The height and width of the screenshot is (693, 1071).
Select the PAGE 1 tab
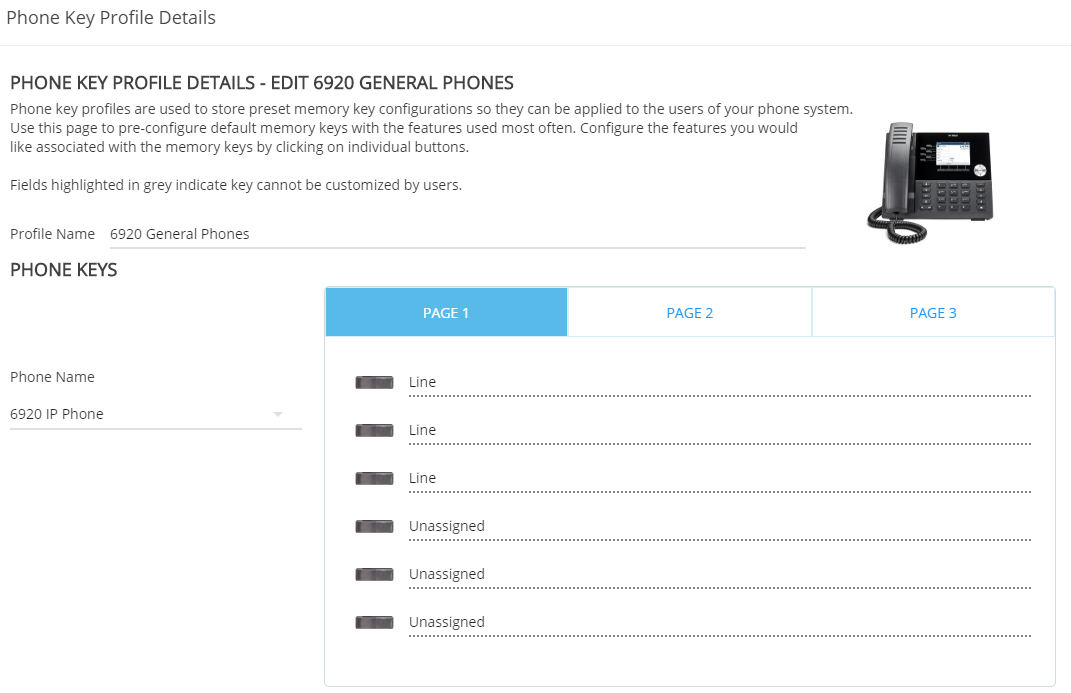[446, 313]
